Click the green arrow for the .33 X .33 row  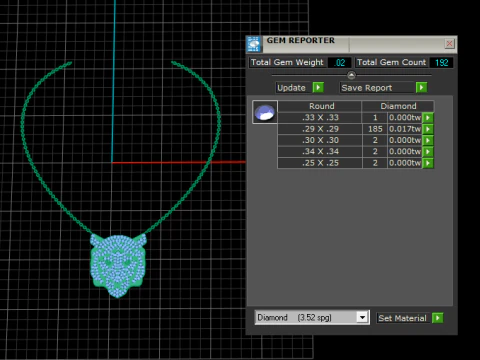428,118
